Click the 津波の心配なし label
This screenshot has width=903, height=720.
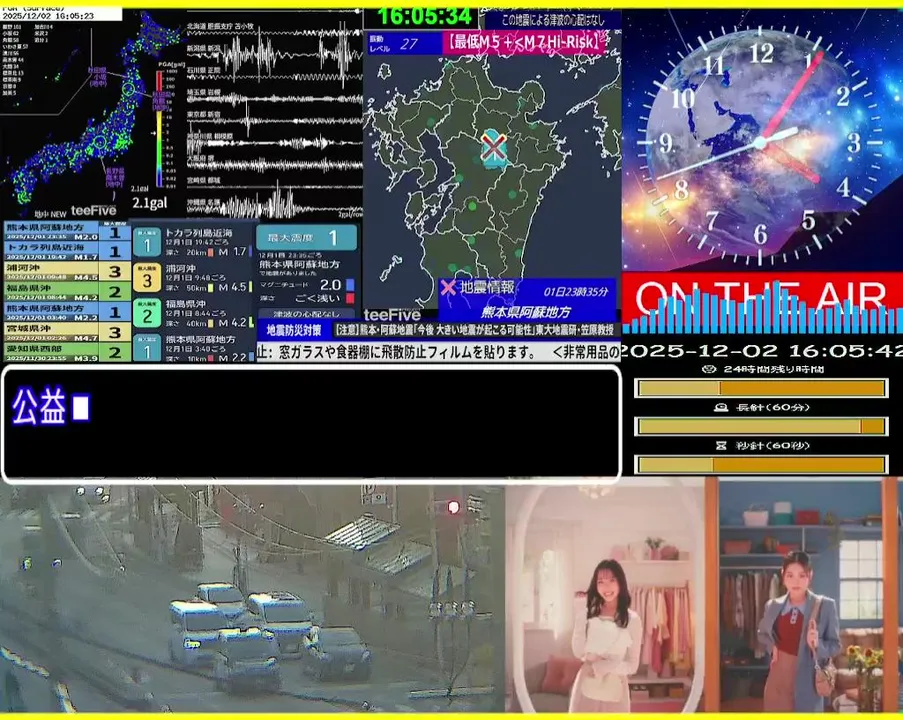pyautogui.click(x=306, y=314)
